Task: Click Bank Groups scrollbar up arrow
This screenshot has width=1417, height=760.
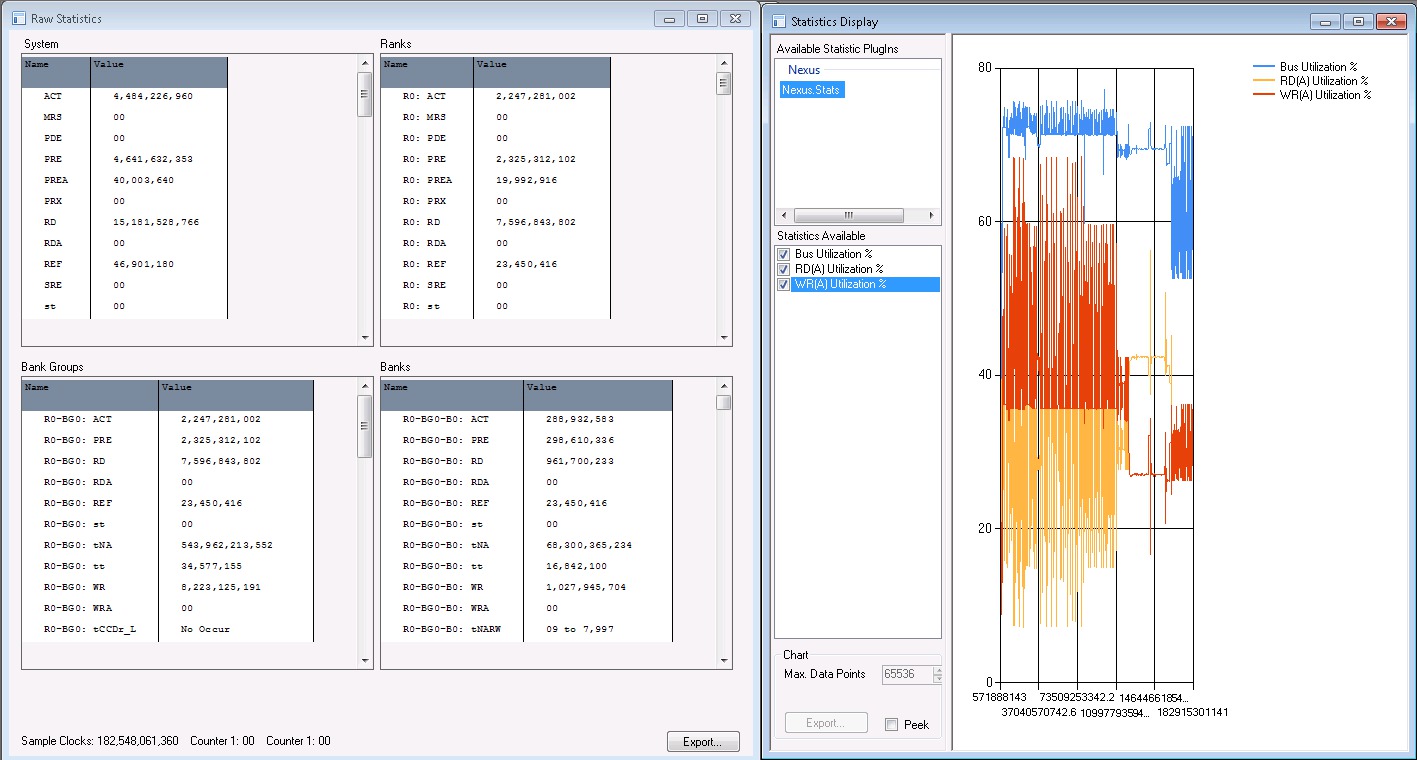Action: [365, 386]
